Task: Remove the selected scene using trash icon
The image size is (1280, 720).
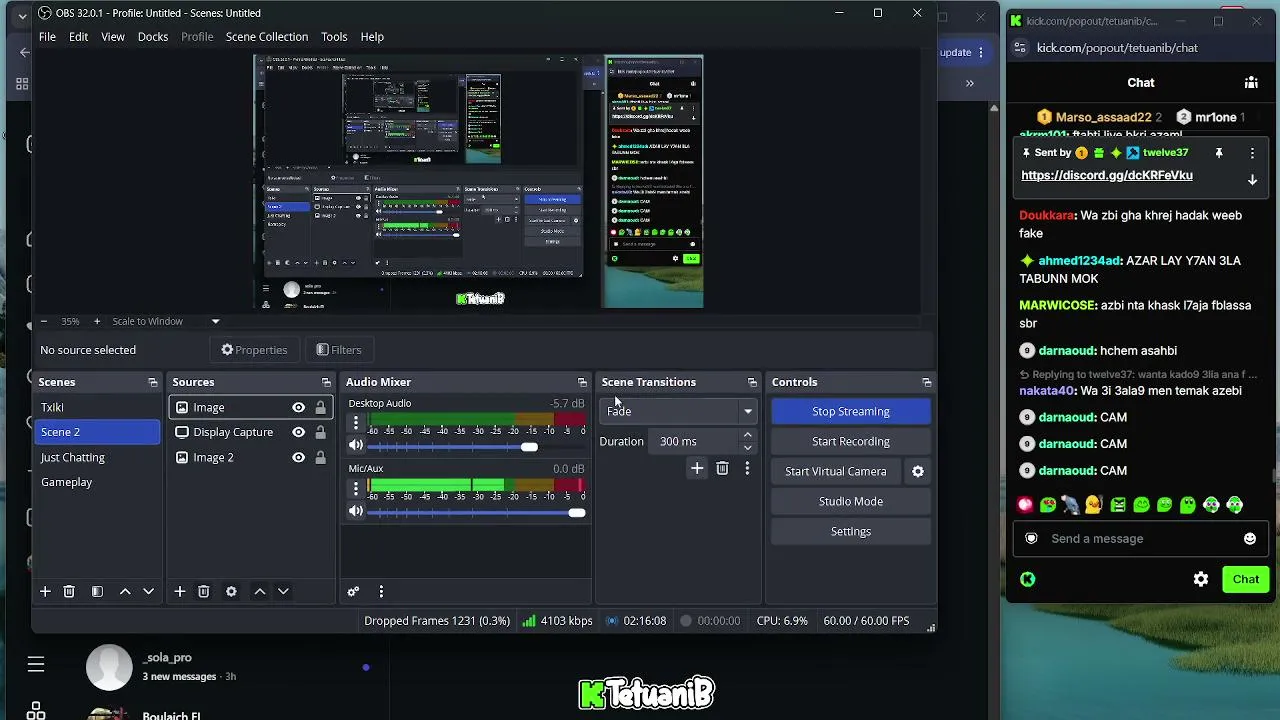Action: coord(69,591)
